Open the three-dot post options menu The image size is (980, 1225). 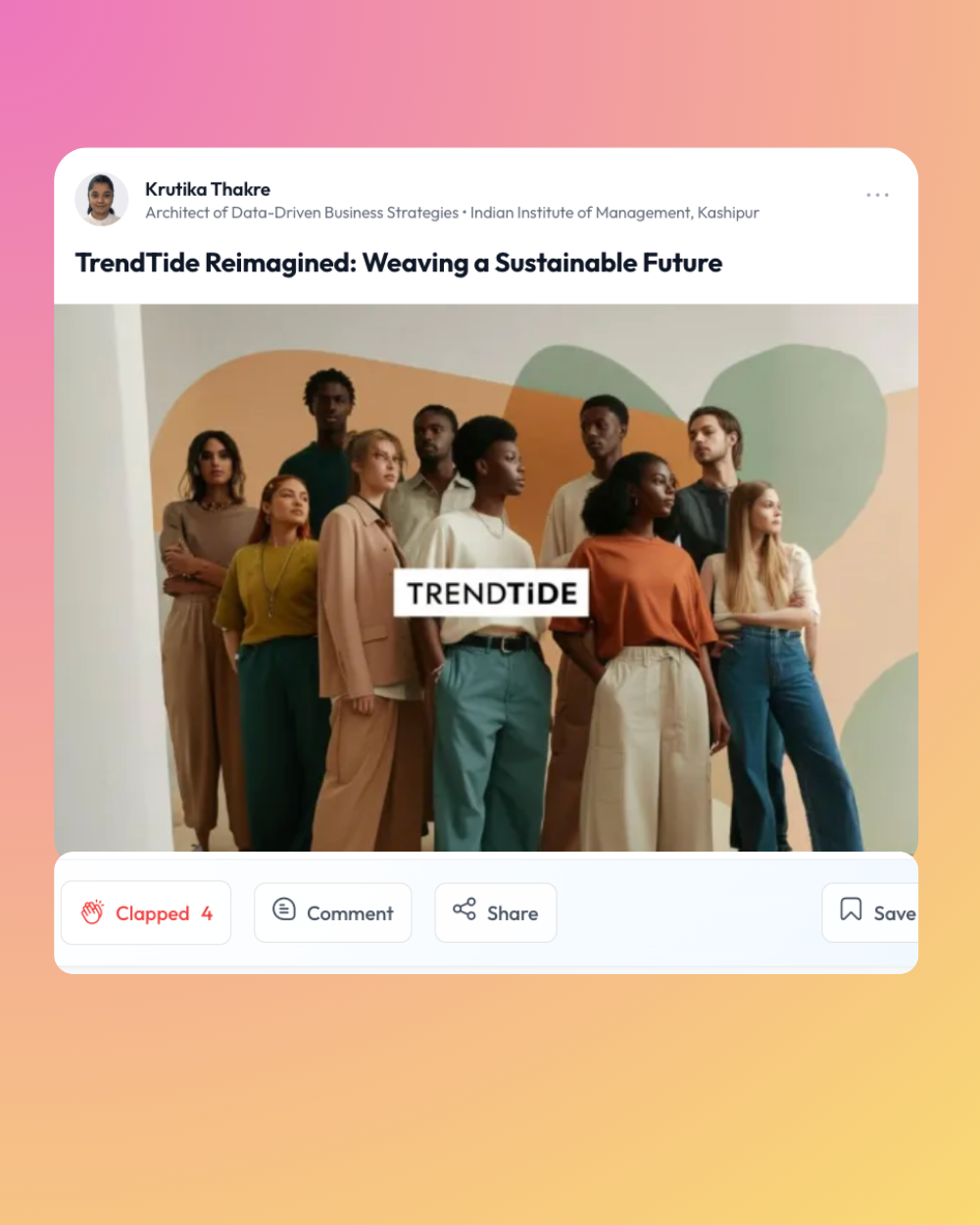pos(877,195)
